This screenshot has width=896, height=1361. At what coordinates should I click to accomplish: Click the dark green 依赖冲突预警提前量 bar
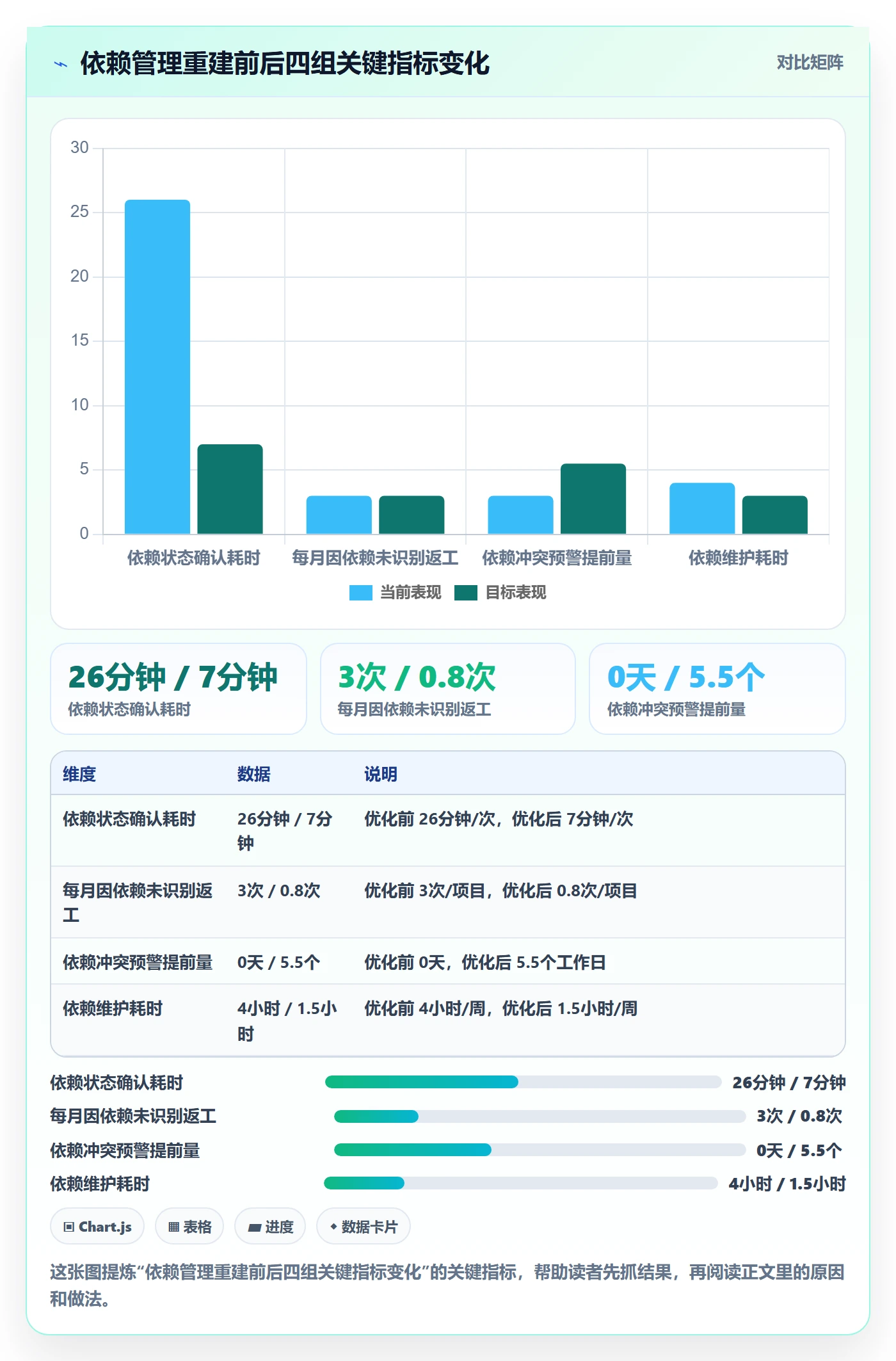click(593, 499)
